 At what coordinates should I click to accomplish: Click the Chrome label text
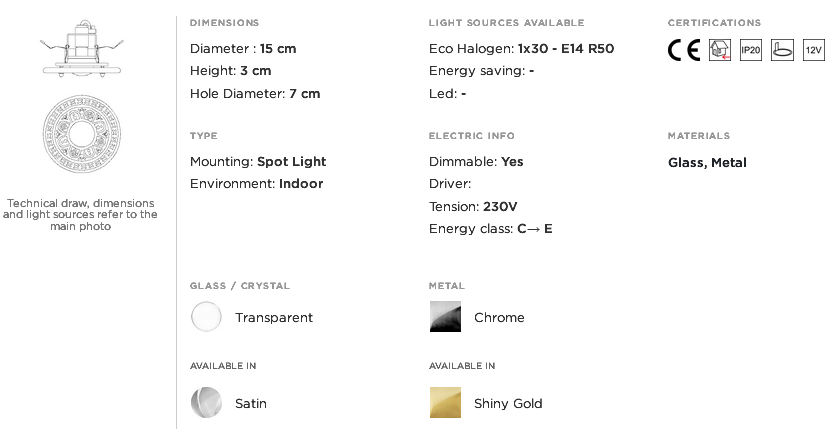click(x=499, y=318)
